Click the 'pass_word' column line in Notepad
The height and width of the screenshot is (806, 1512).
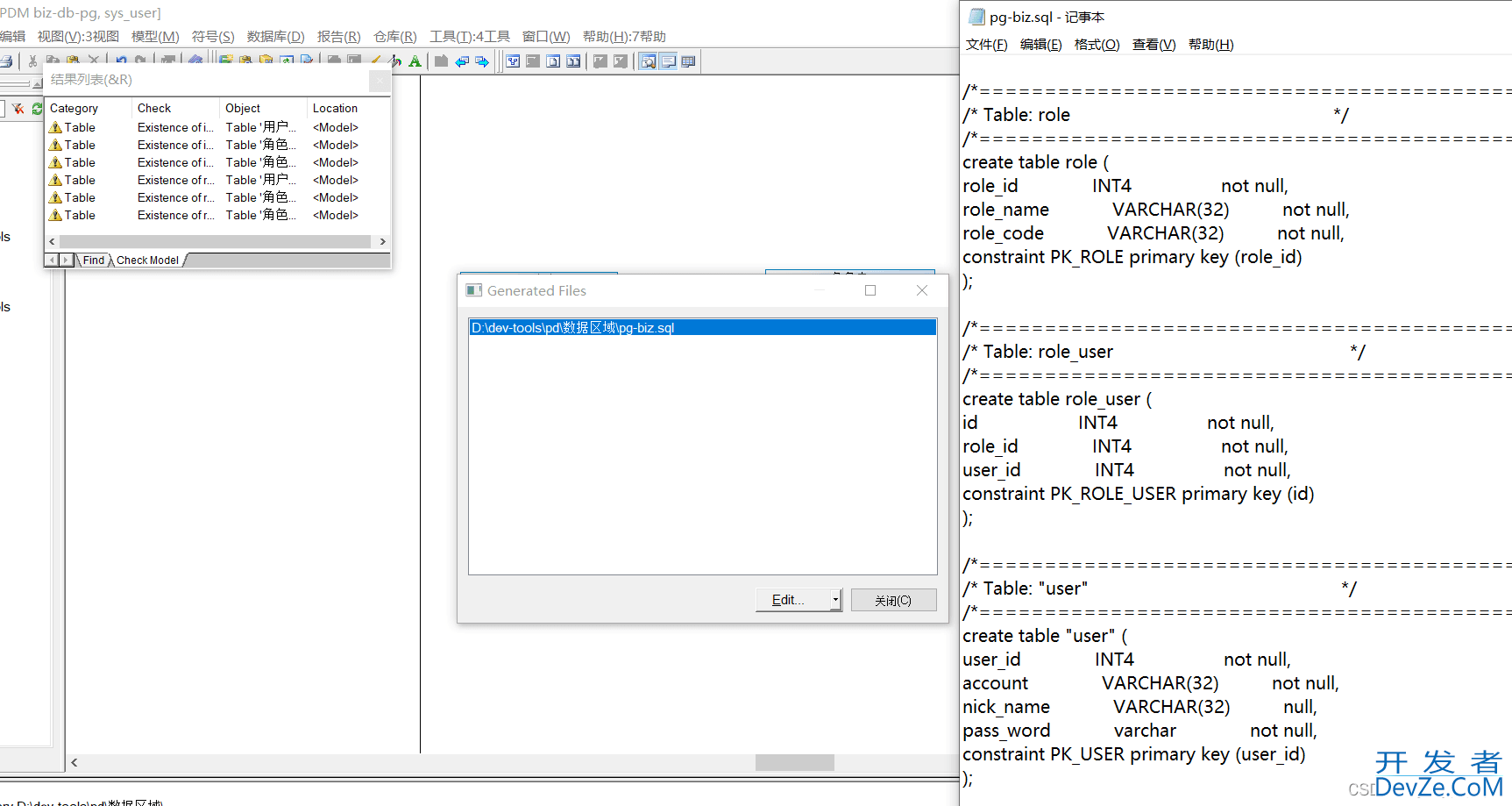[x=1139, y=731]
